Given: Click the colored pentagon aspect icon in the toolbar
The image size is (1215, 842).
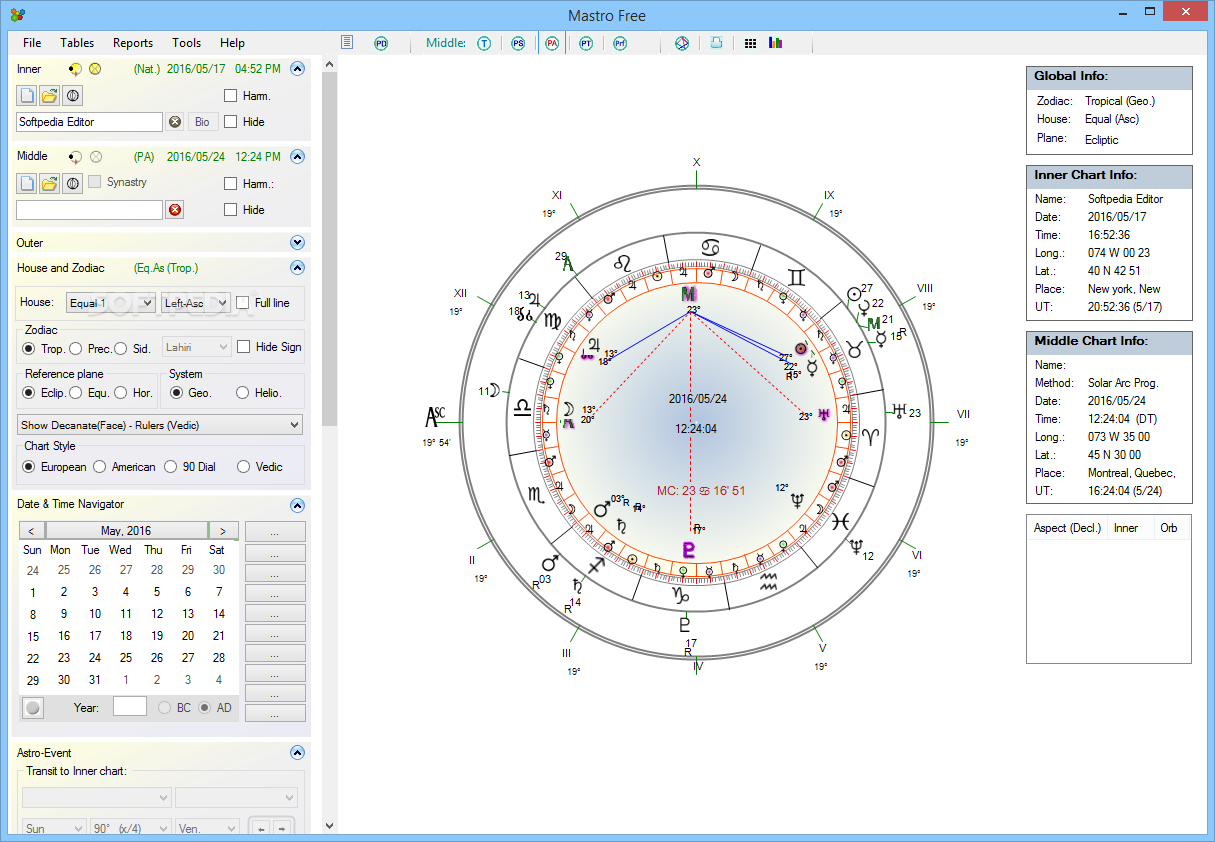Looking at the screenshot, I should pyautogui.click(x=682, y=43).
